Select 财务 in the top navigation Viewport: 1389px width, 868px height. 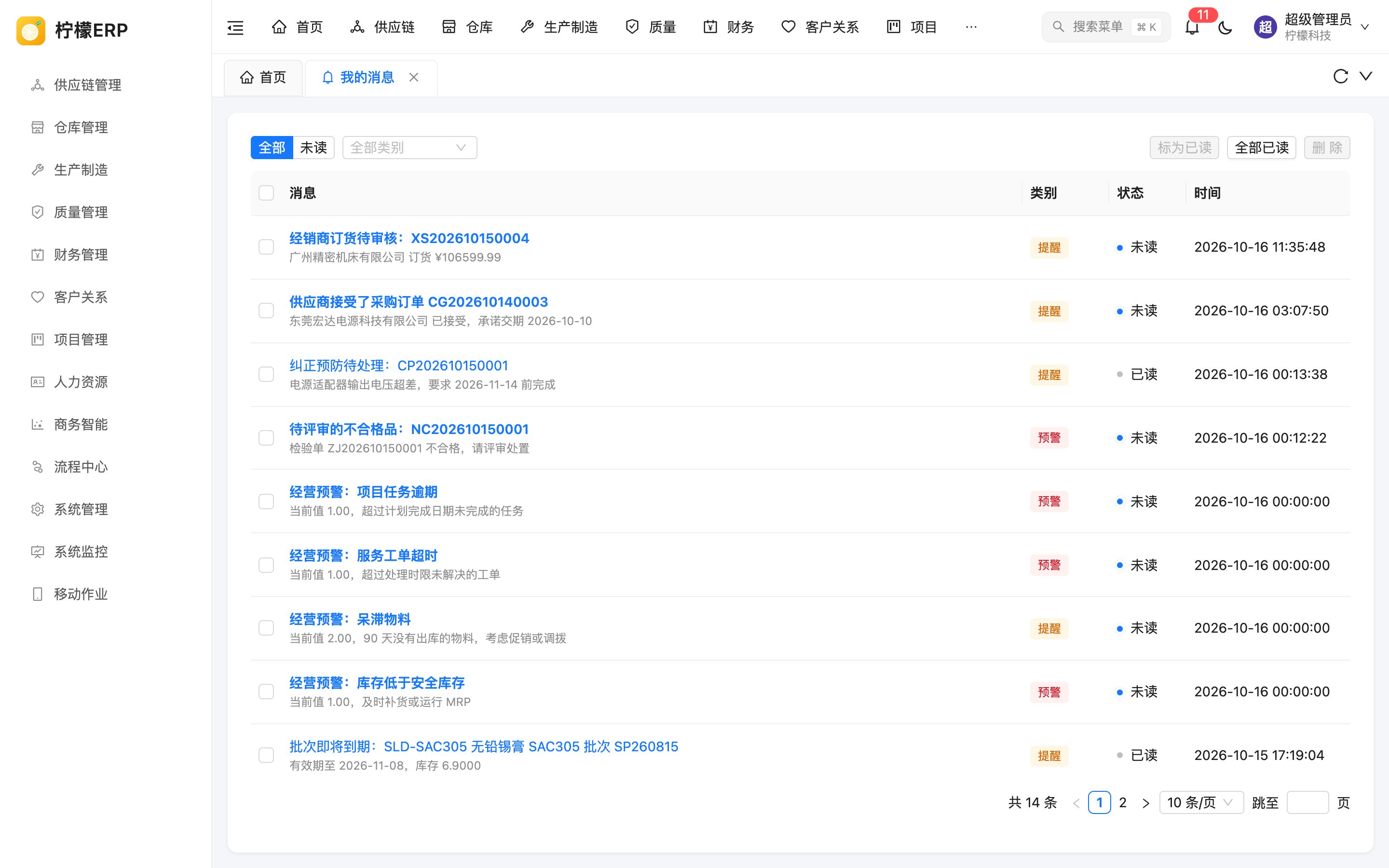coord(729,27)
